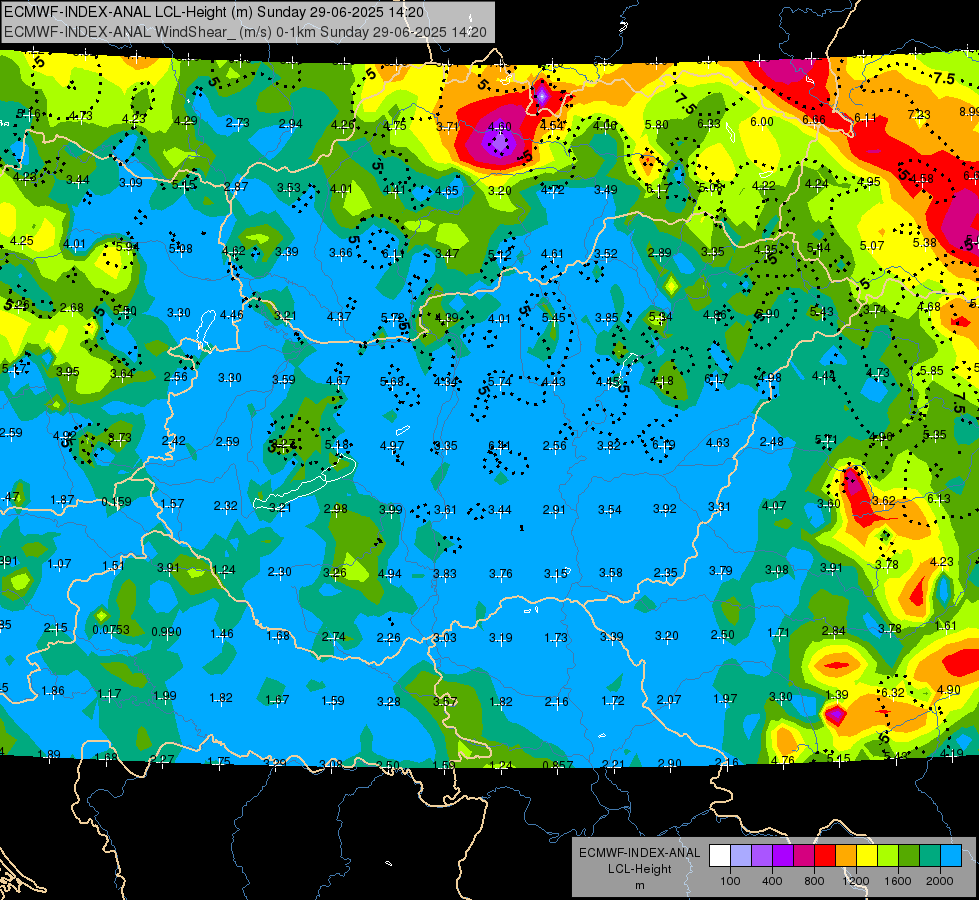Viewport: 979px width, 900px height.
Task: Click the wind shear value '7.23'
Action: (x=919, y=114)
